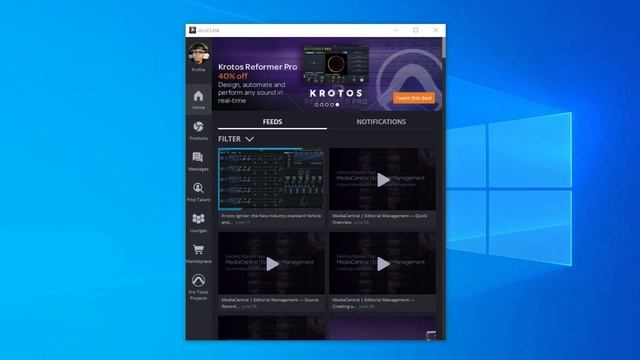640x360 pixels.
Task: Open the Krotos Igniter feed thumbnail
Action: point(271,179)
